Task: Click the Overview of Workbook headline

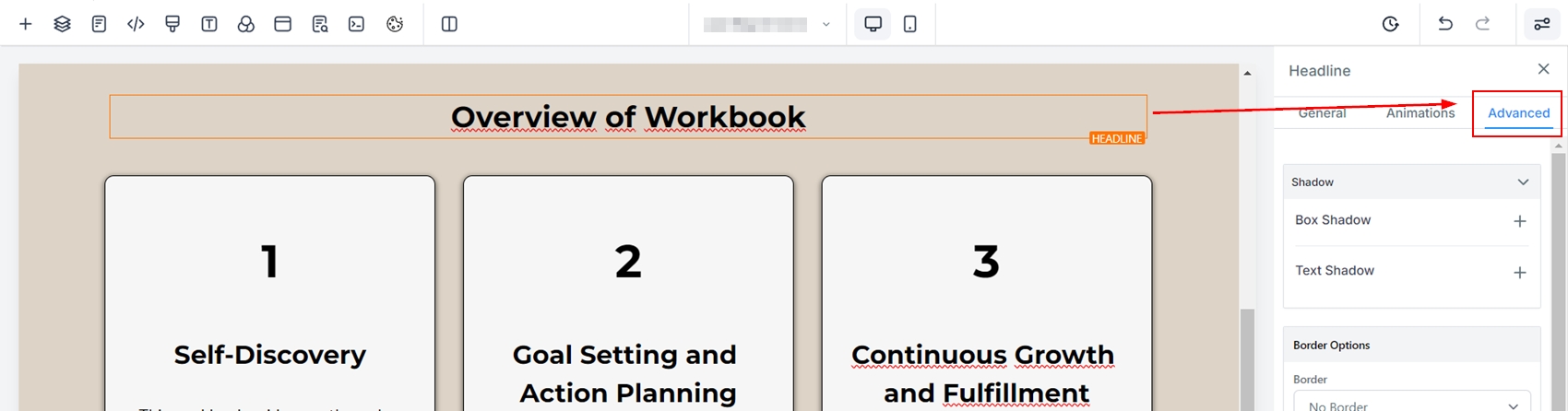Action: coord(627,117)
